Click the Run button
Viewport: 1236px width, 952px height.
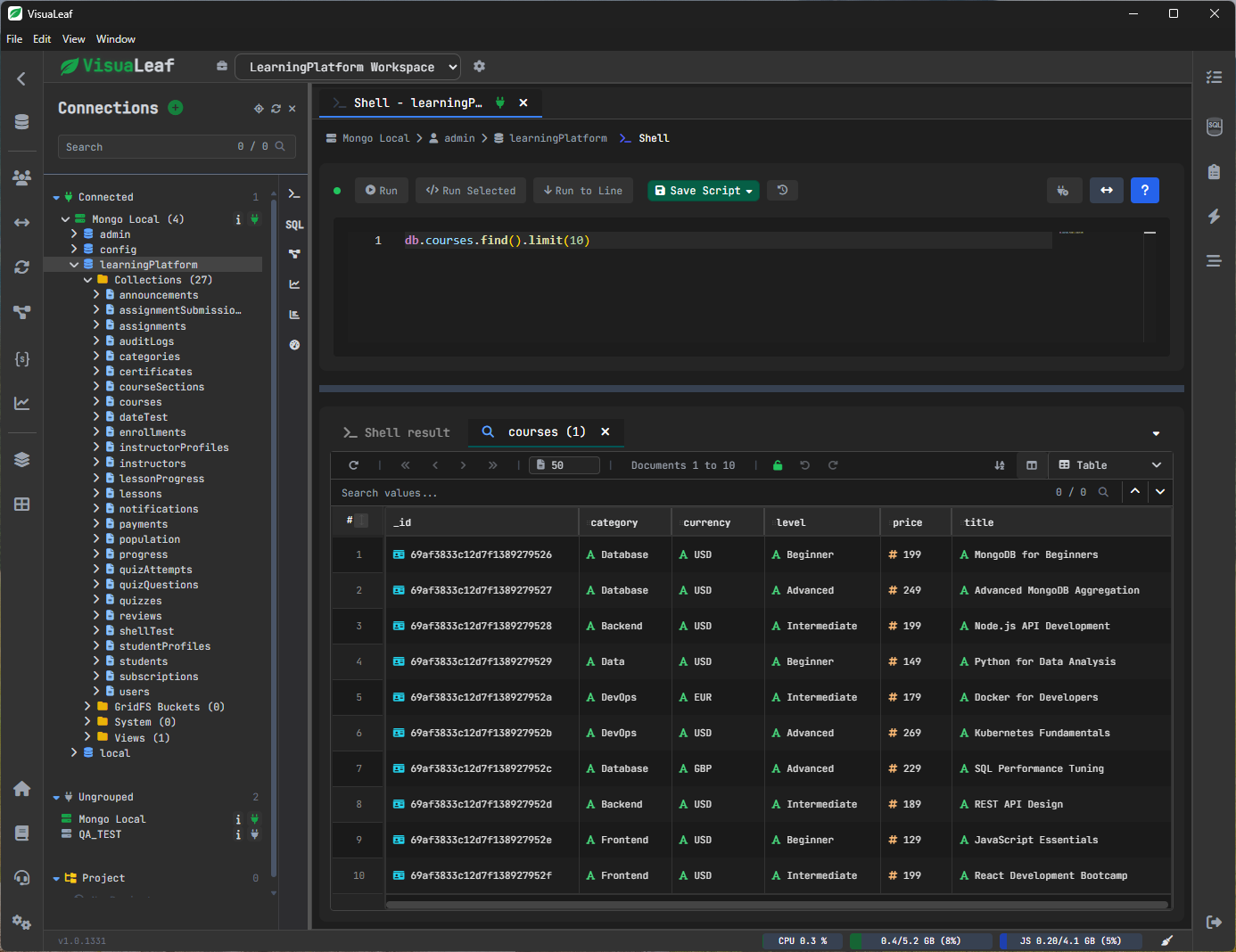pos(382,191)
